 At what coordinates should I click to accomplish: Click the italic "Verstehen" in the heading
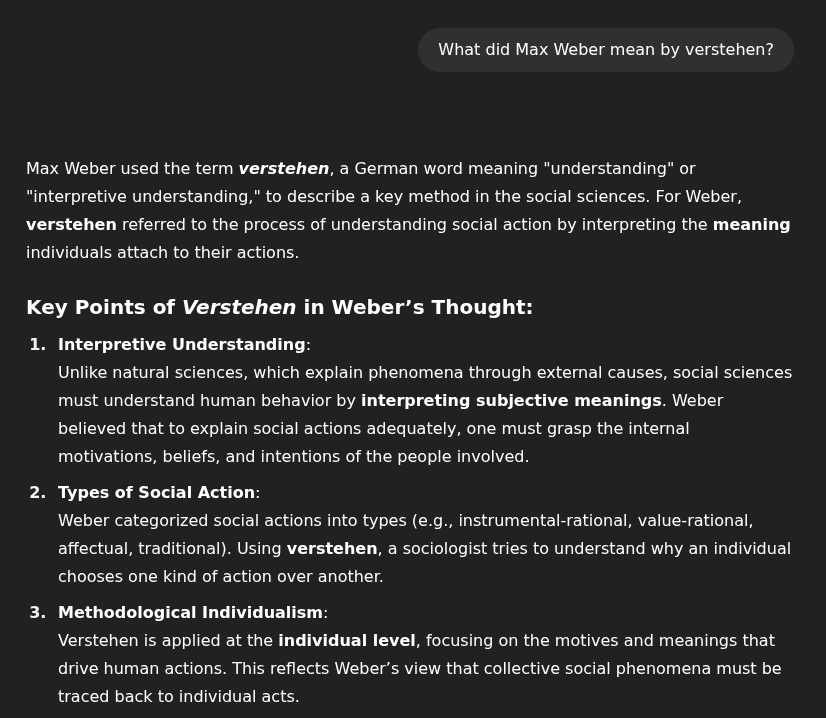point(239,308)
